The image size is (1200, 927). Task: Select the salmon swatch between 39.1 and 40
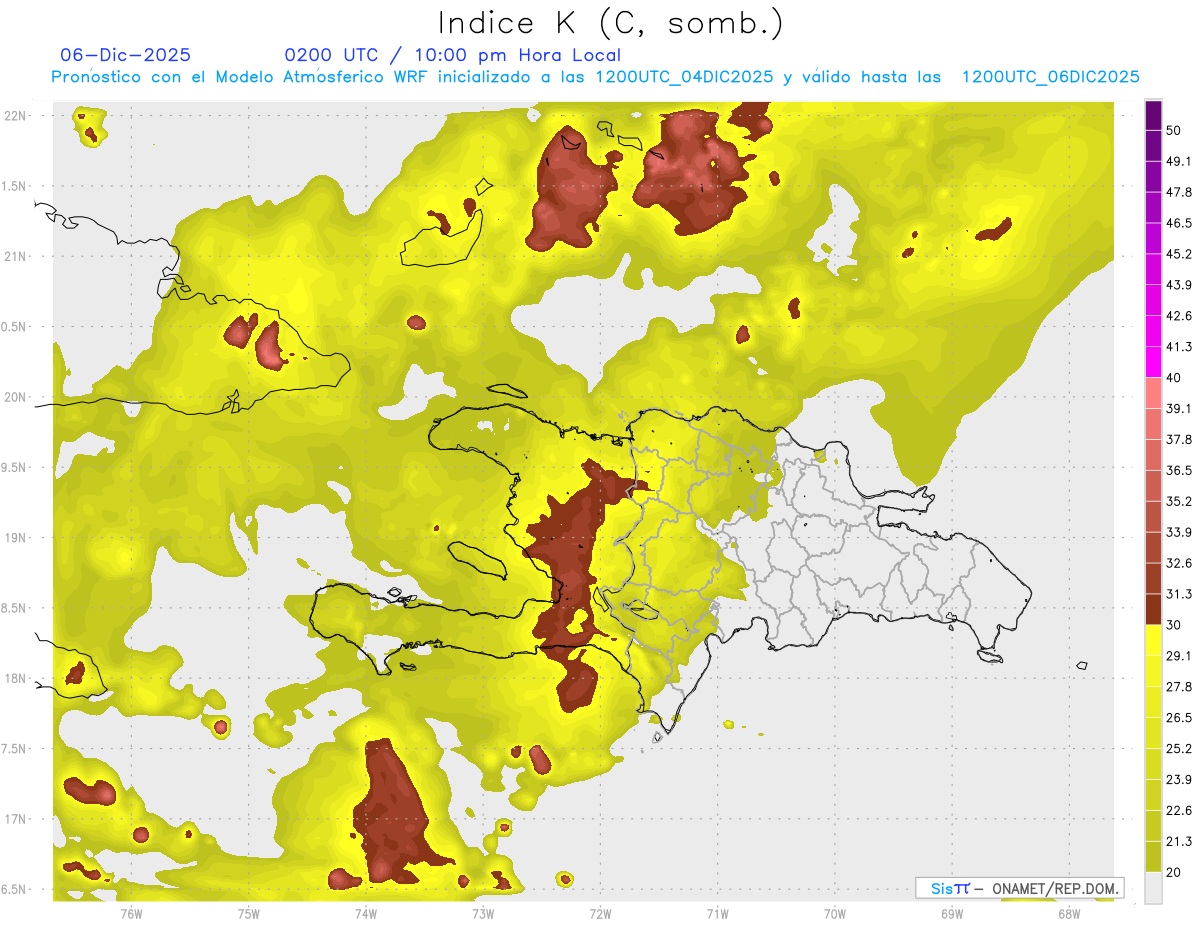(1153, 393)
